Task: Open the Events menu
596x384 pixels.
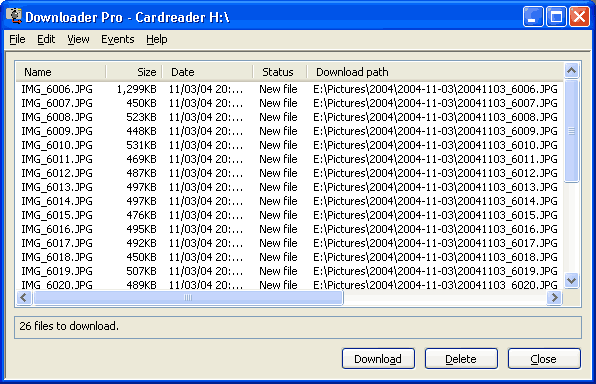Action: [117, 39]
